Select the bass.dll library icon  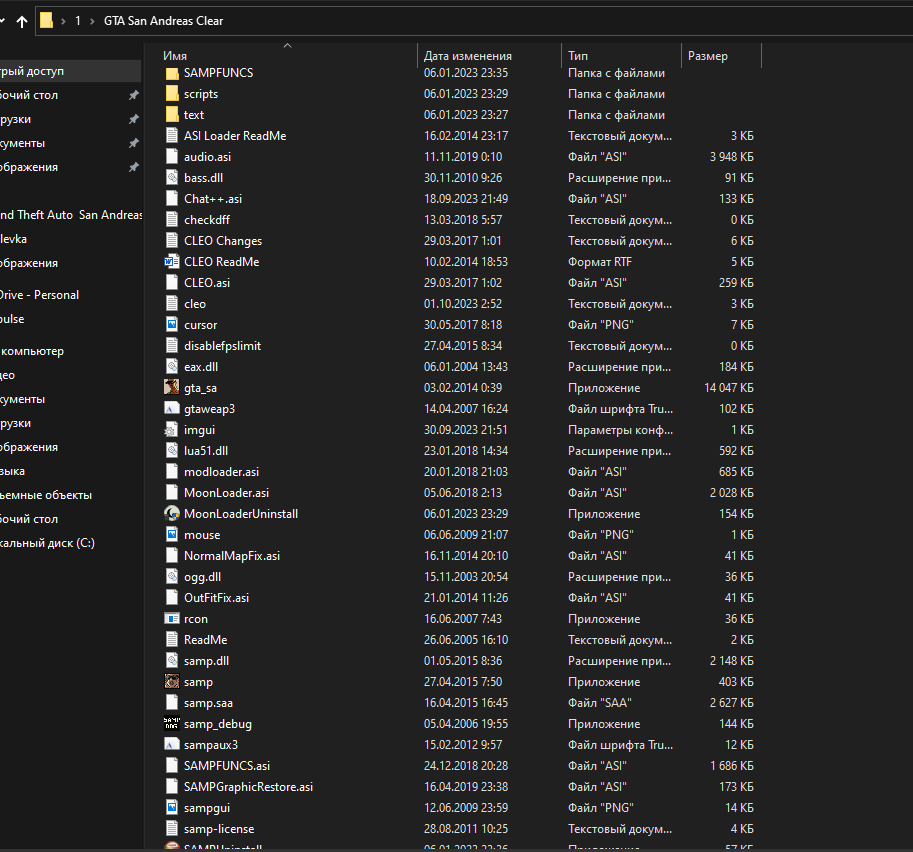(x=172, y=178)
